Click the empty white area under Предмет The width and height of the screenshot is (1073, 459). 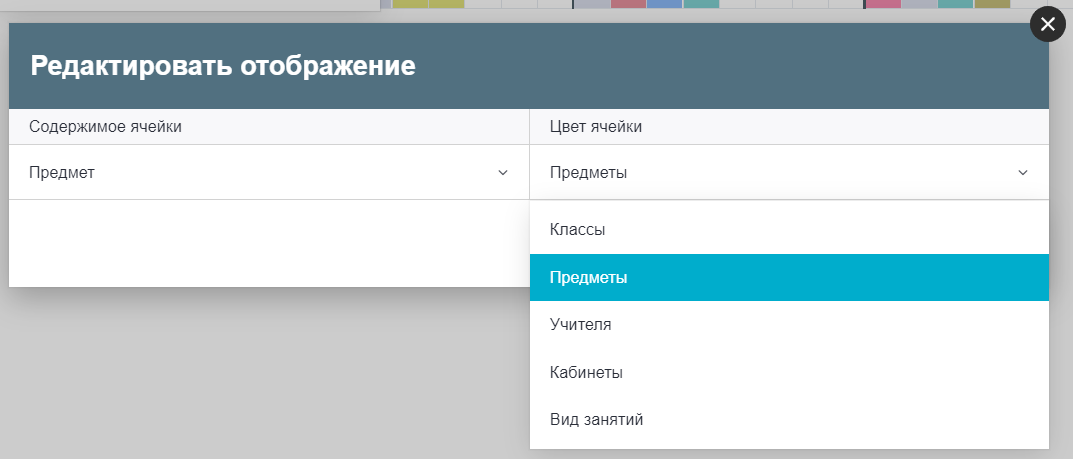point(269,244)
